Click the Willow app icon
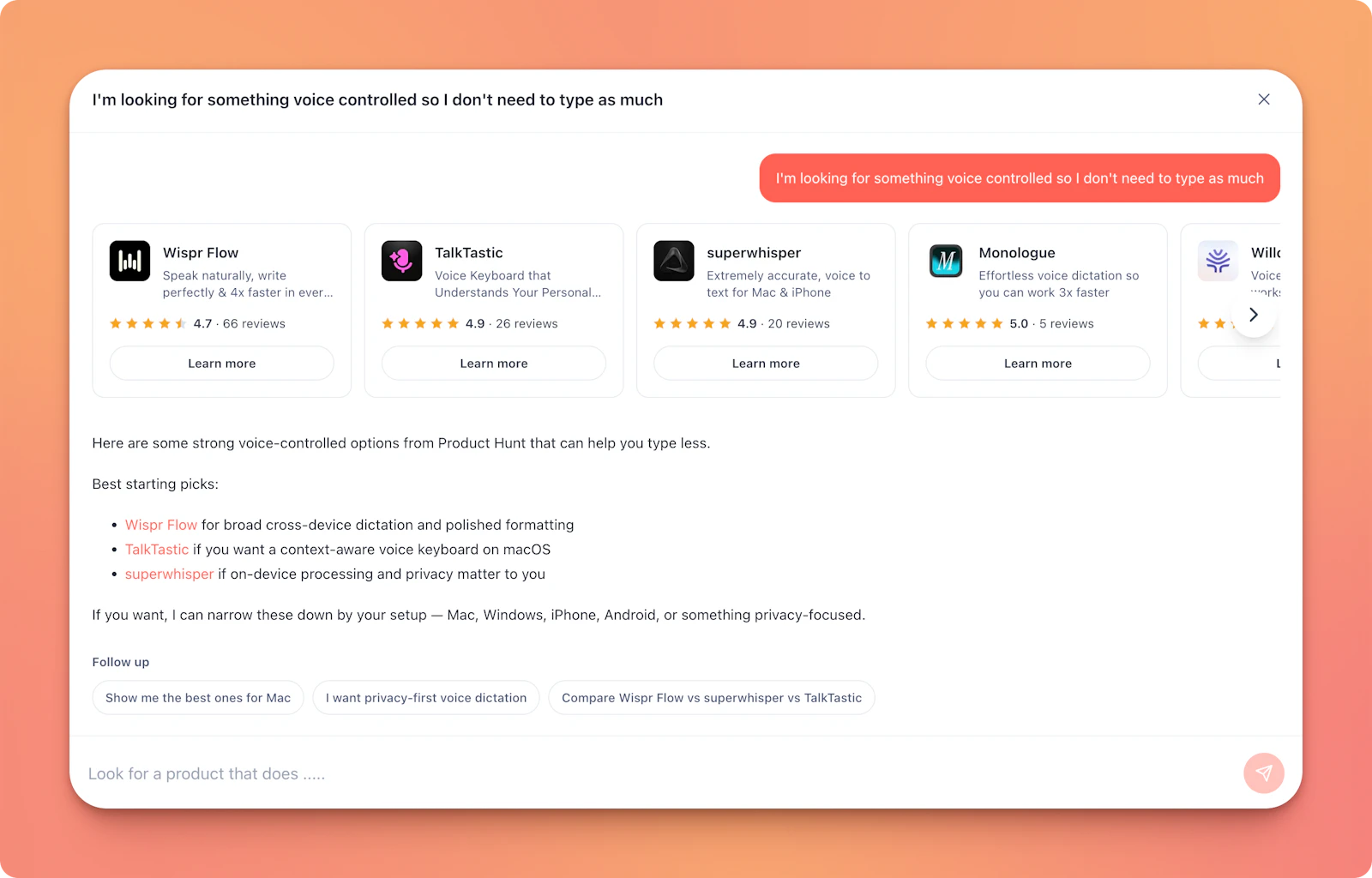Viewport: 1372px width, 878px height. pos(1217,262)
